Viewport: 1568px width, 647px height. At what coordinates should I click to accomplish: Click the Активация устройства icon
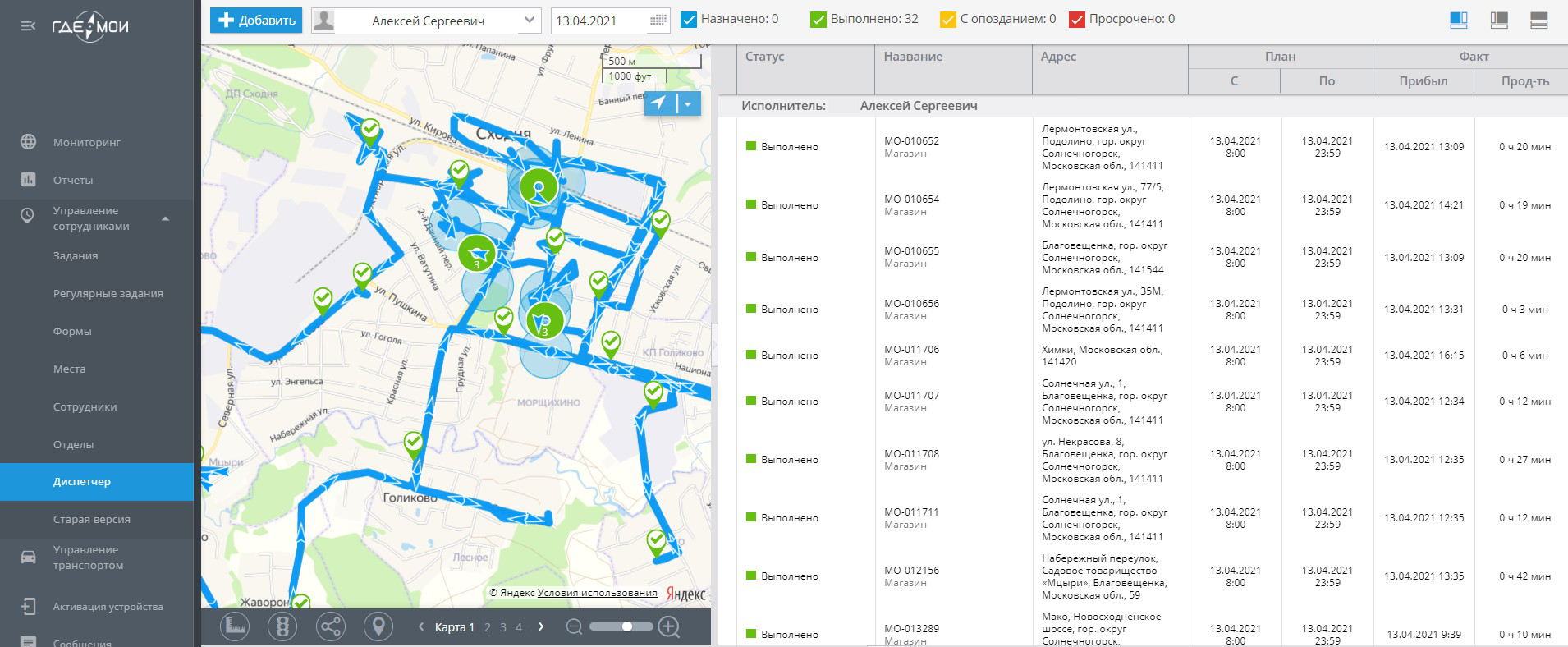28,606
